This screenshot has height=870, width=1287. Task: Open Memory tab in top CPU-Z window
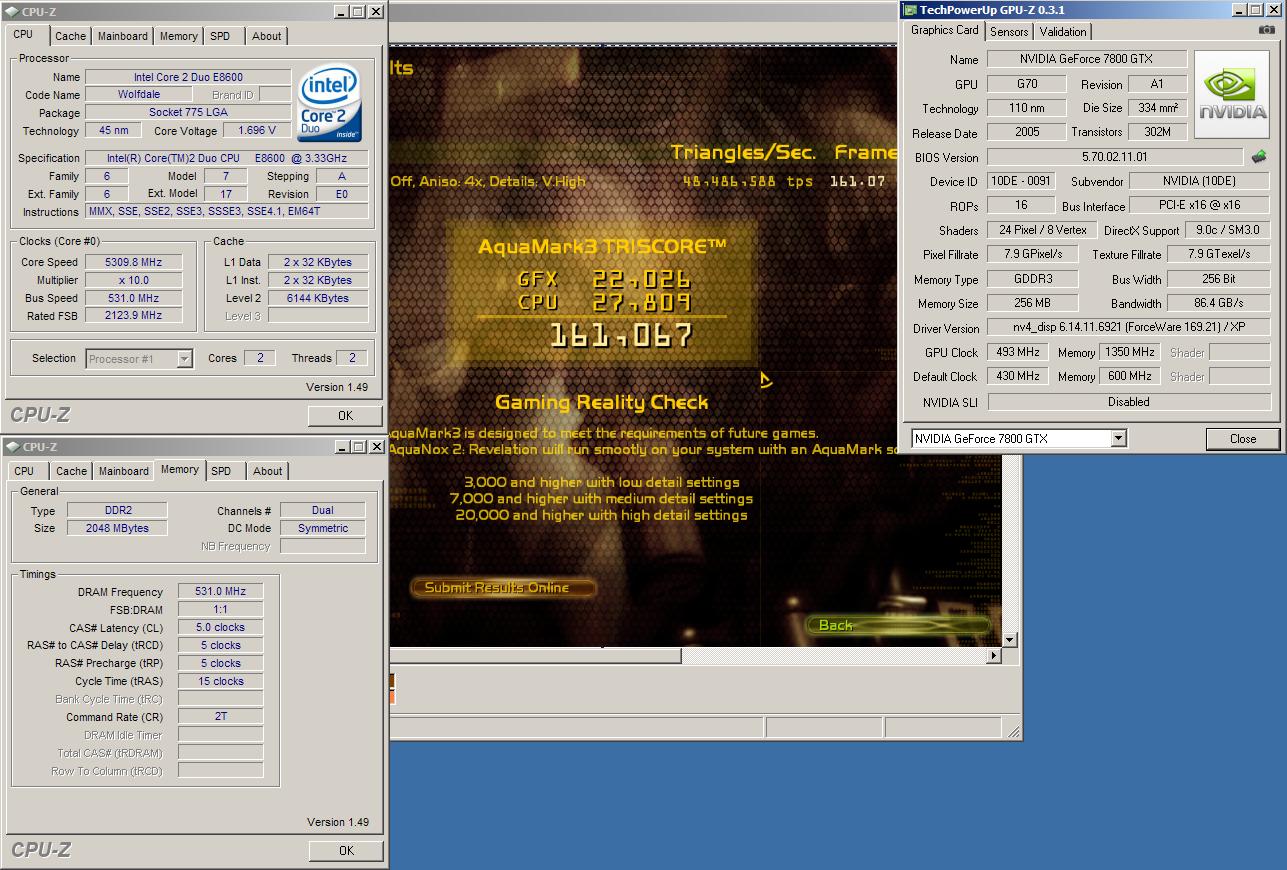point(179,36)
